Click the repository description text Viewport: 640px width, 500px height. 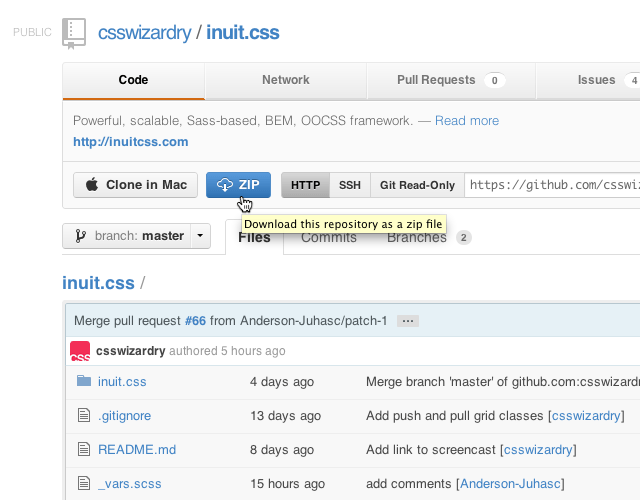pos(243,121)
